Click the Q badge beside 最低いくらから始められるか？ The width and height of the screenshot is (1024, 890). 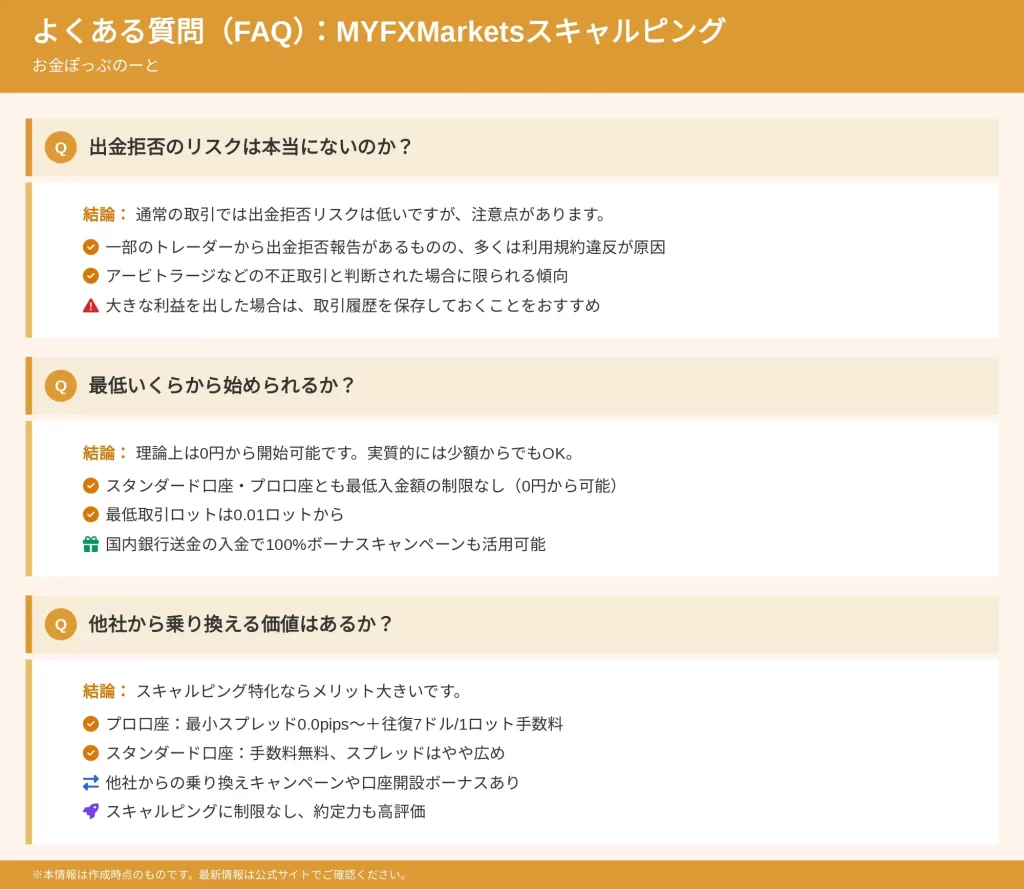click(61, 386)
